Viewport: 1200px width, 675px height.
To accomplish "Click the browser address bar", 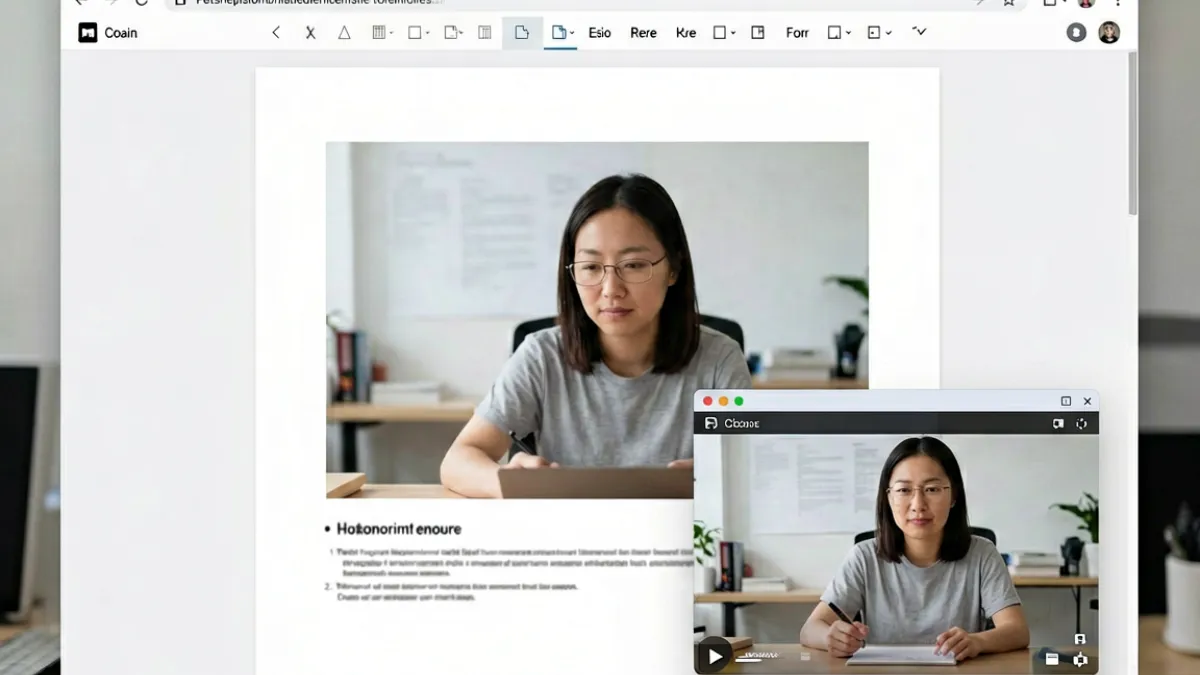I will click(595, 3).
